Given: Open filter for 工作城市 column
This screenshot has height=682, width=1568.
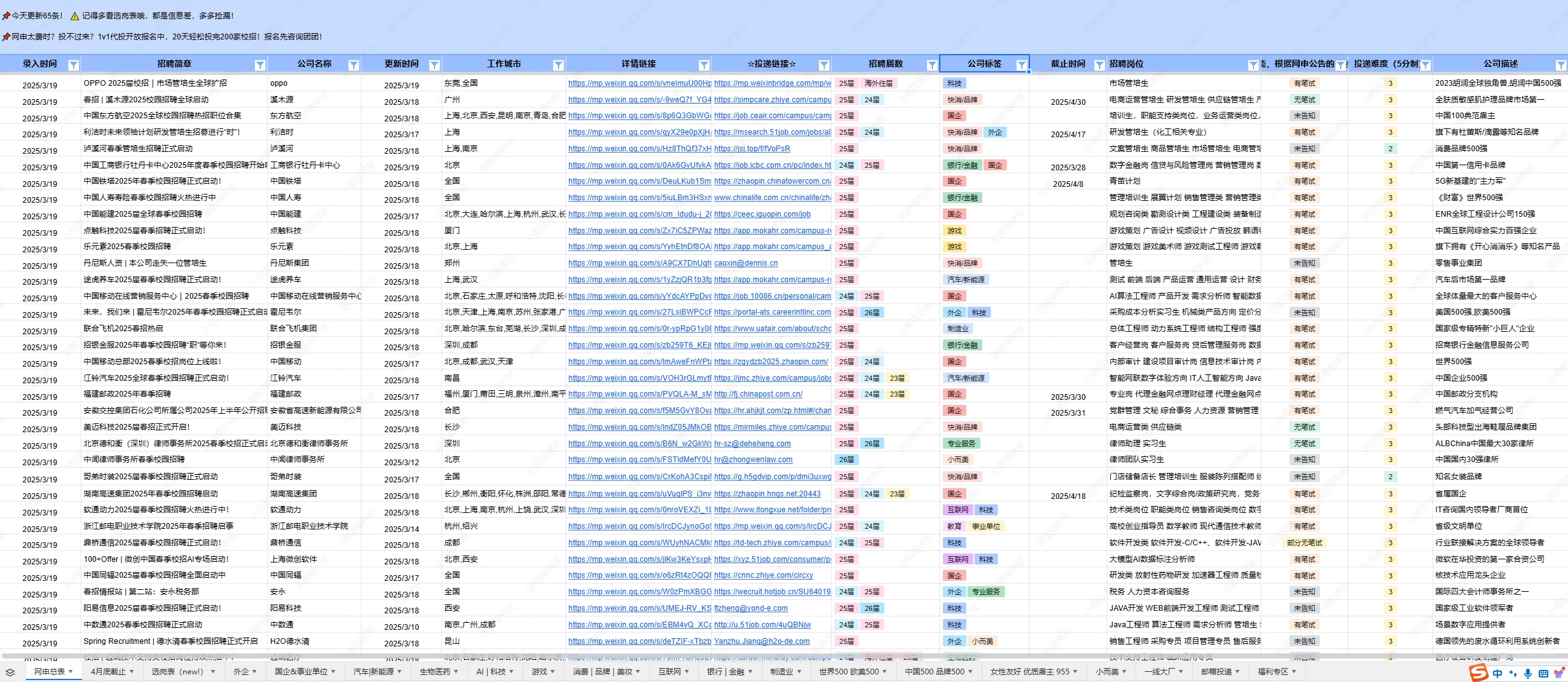Looking at the screenshot, I should point(558,65).
